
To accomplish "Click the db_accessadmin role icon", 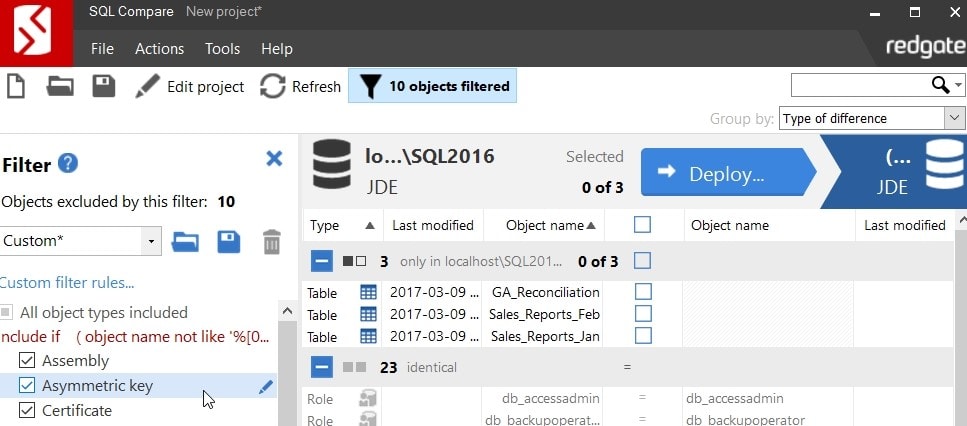I will (x=368, y=398).
